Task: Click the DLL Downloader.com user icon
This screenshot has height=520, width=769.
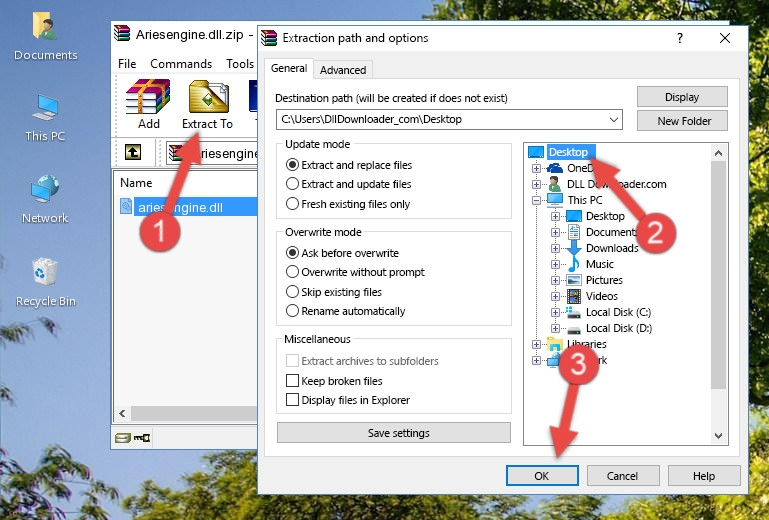Action: [x=555, y=184]
